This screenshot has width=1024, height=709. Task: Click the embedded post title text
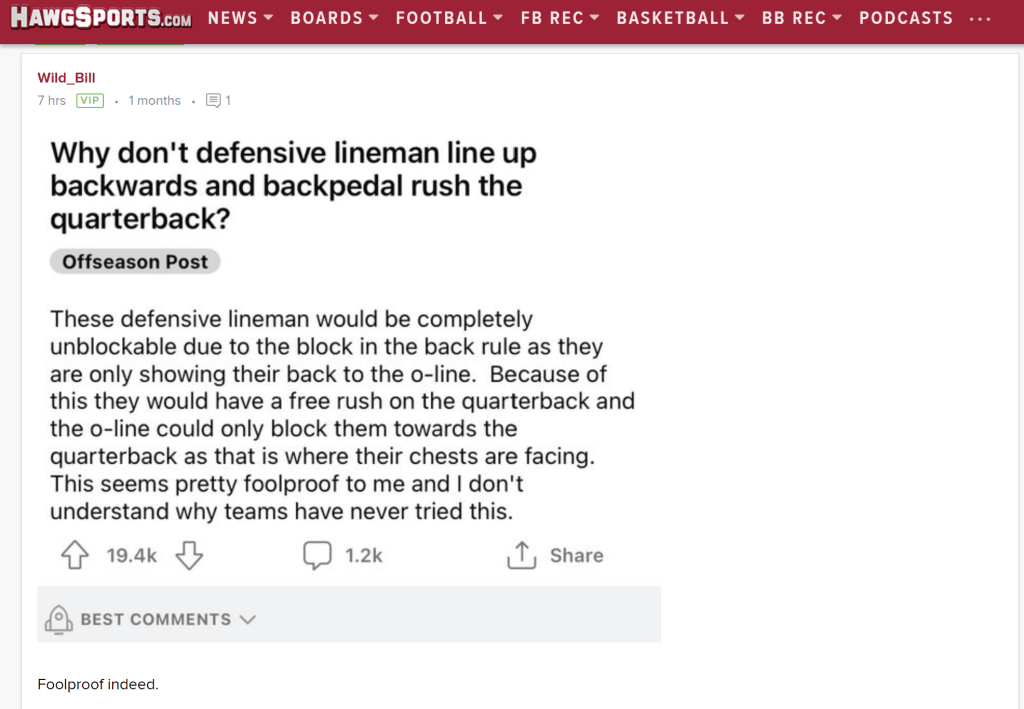tap(293, 186)
